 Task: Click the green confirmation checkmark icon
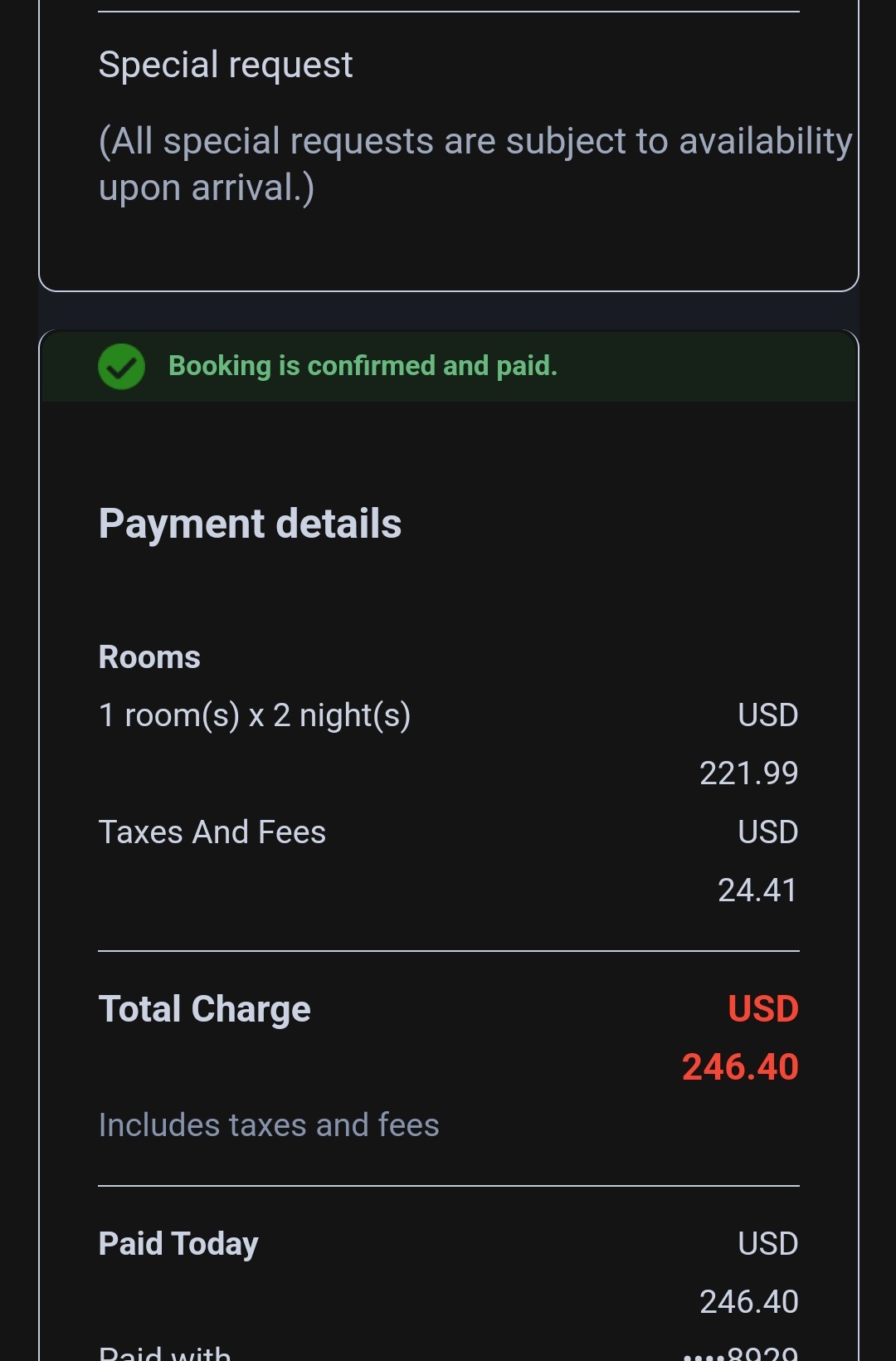click(x=121, y=367)
